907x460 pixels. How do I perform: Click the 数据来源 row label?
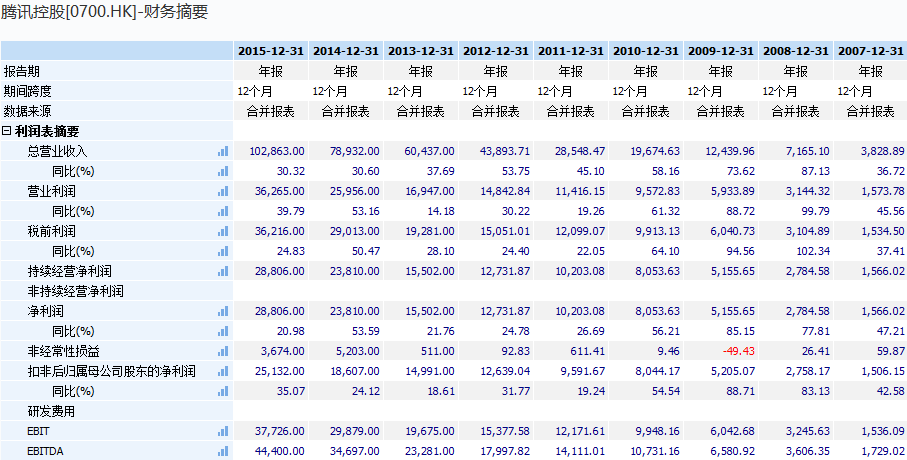pos(28,111)
